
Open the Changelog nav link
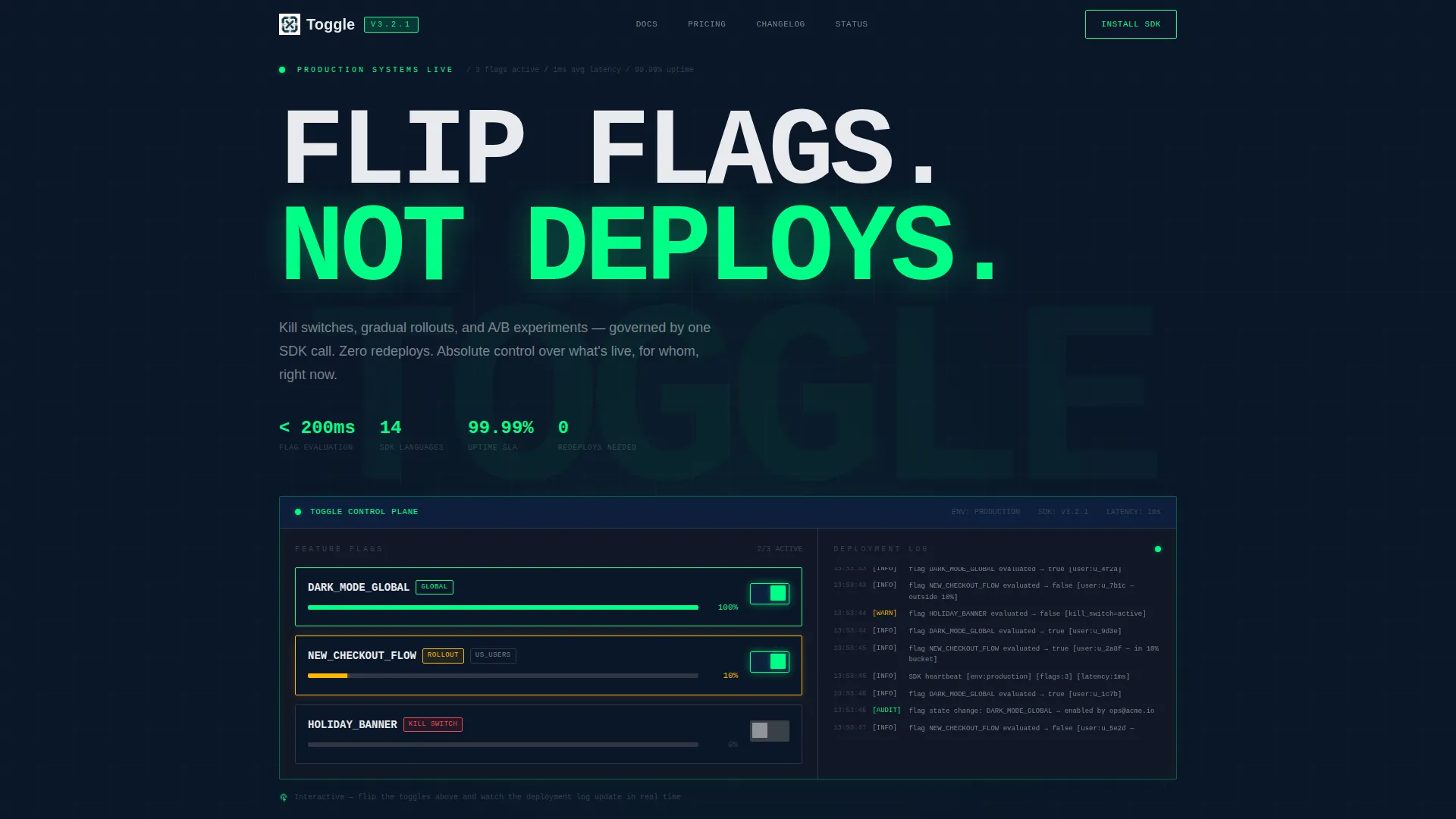pyautogui.click(x=780, y=24)
